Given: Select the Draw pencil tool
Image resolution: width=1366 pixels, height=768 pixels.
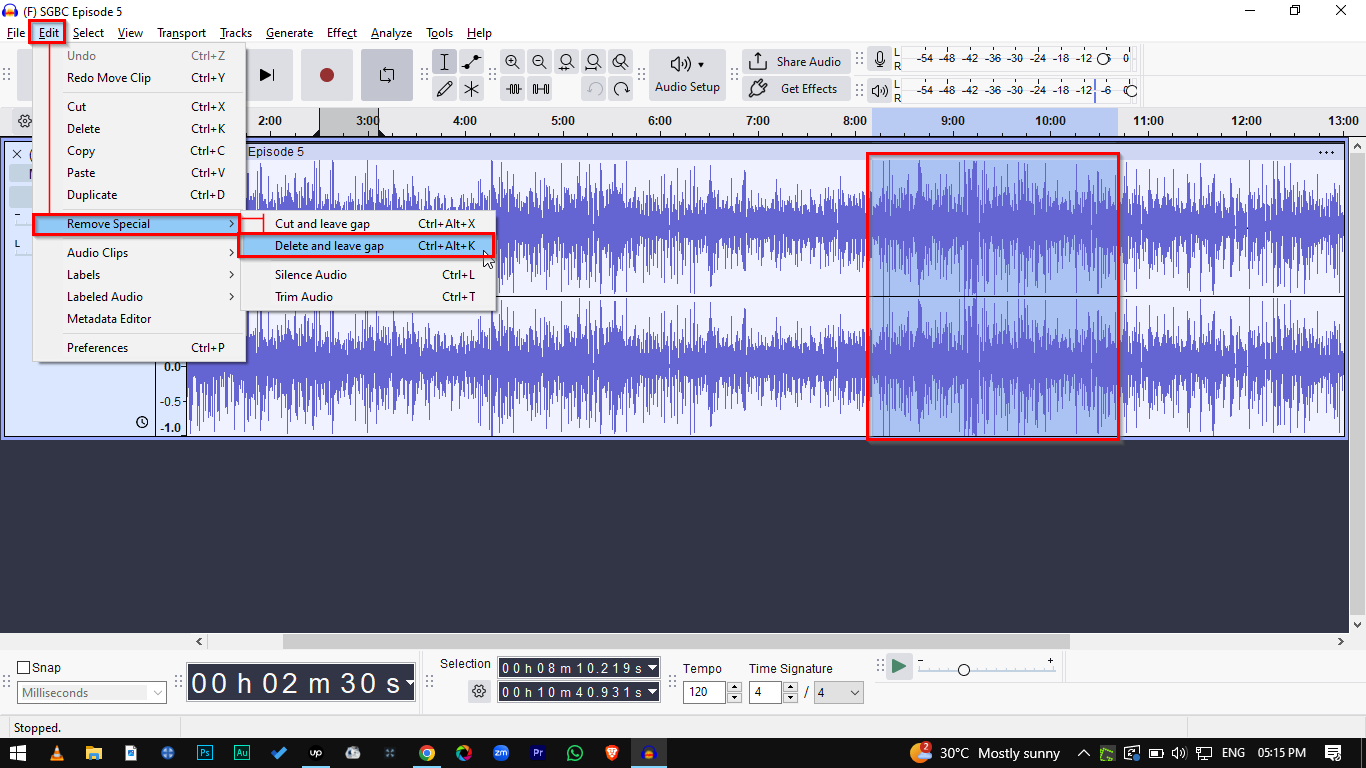Looking at the screenshot, I should point(445,89).
